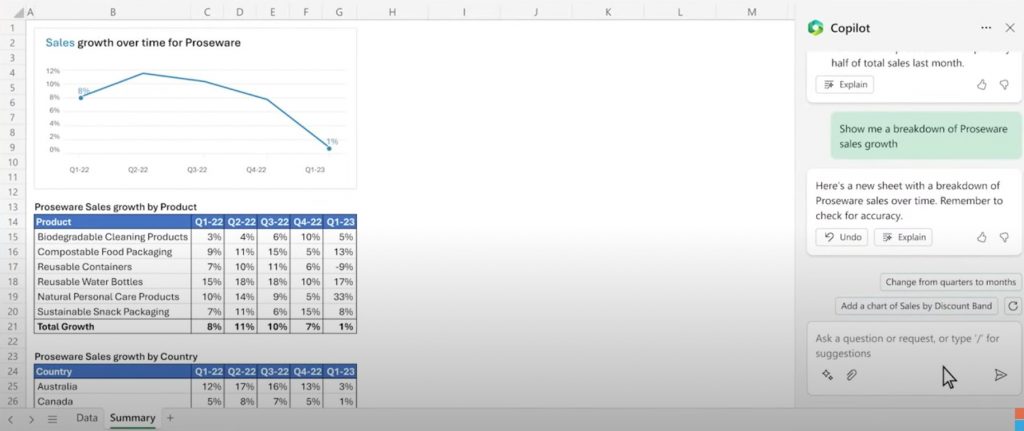Select row 12 header
Viewport: 1024px width, 431px height.
(12, 192)
